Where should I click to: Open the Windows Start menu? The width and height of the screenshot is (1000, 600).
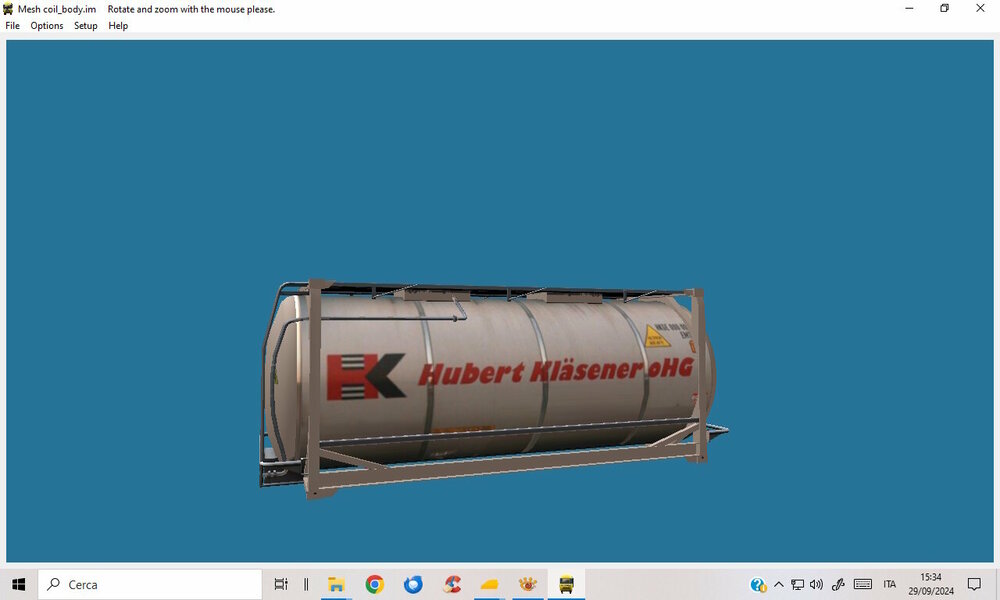[18, 584]
